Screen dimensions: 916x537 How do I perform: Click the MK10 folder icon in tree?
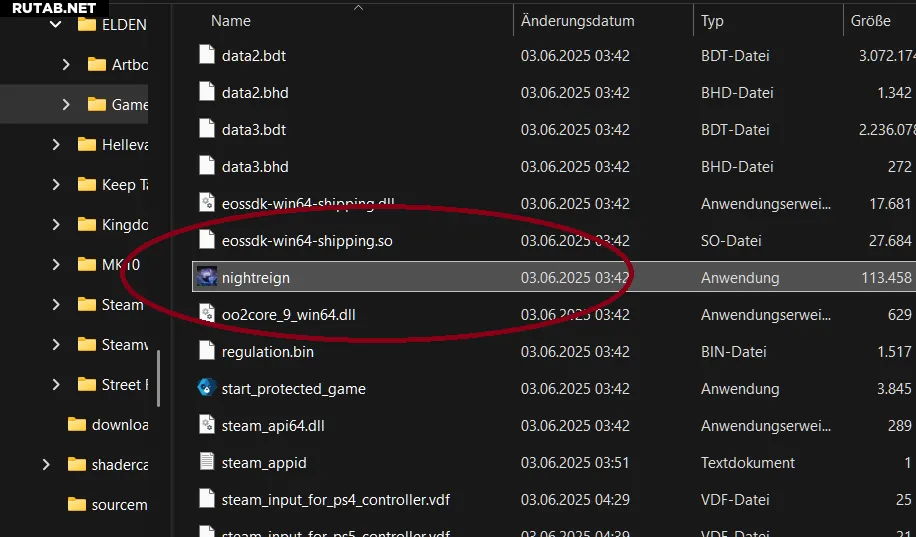point(87,265)
